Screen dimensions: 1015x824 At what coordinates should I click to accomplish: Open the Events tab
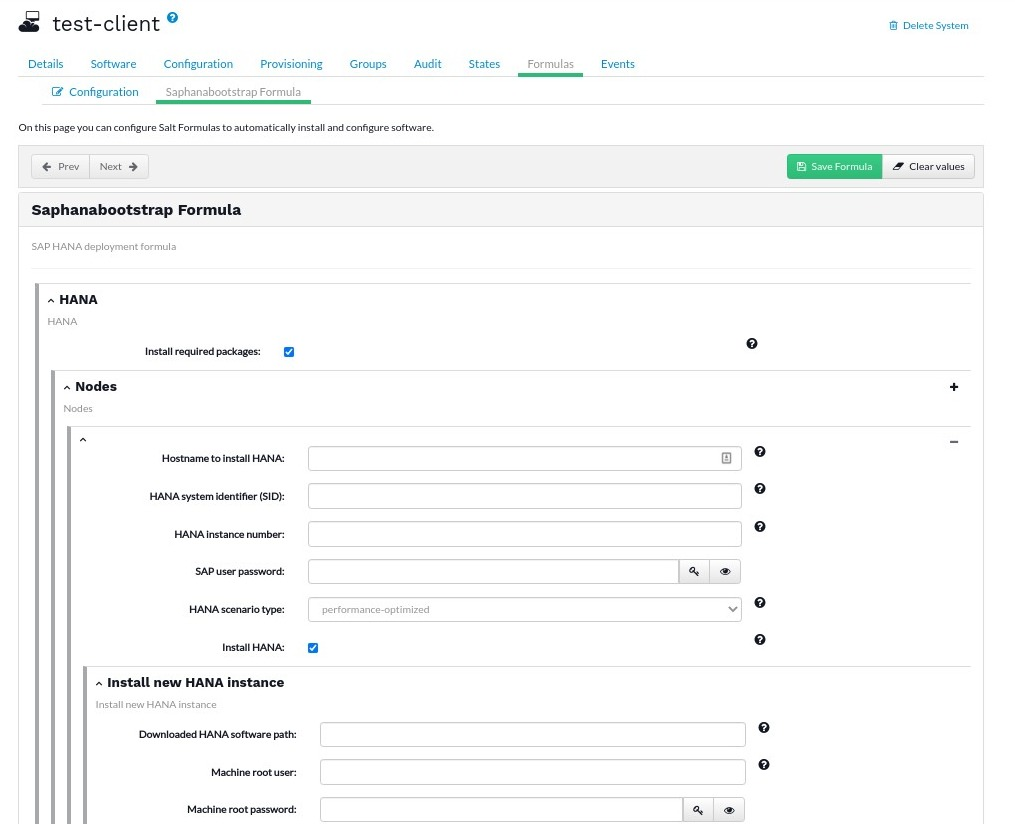tap(617, 64)
